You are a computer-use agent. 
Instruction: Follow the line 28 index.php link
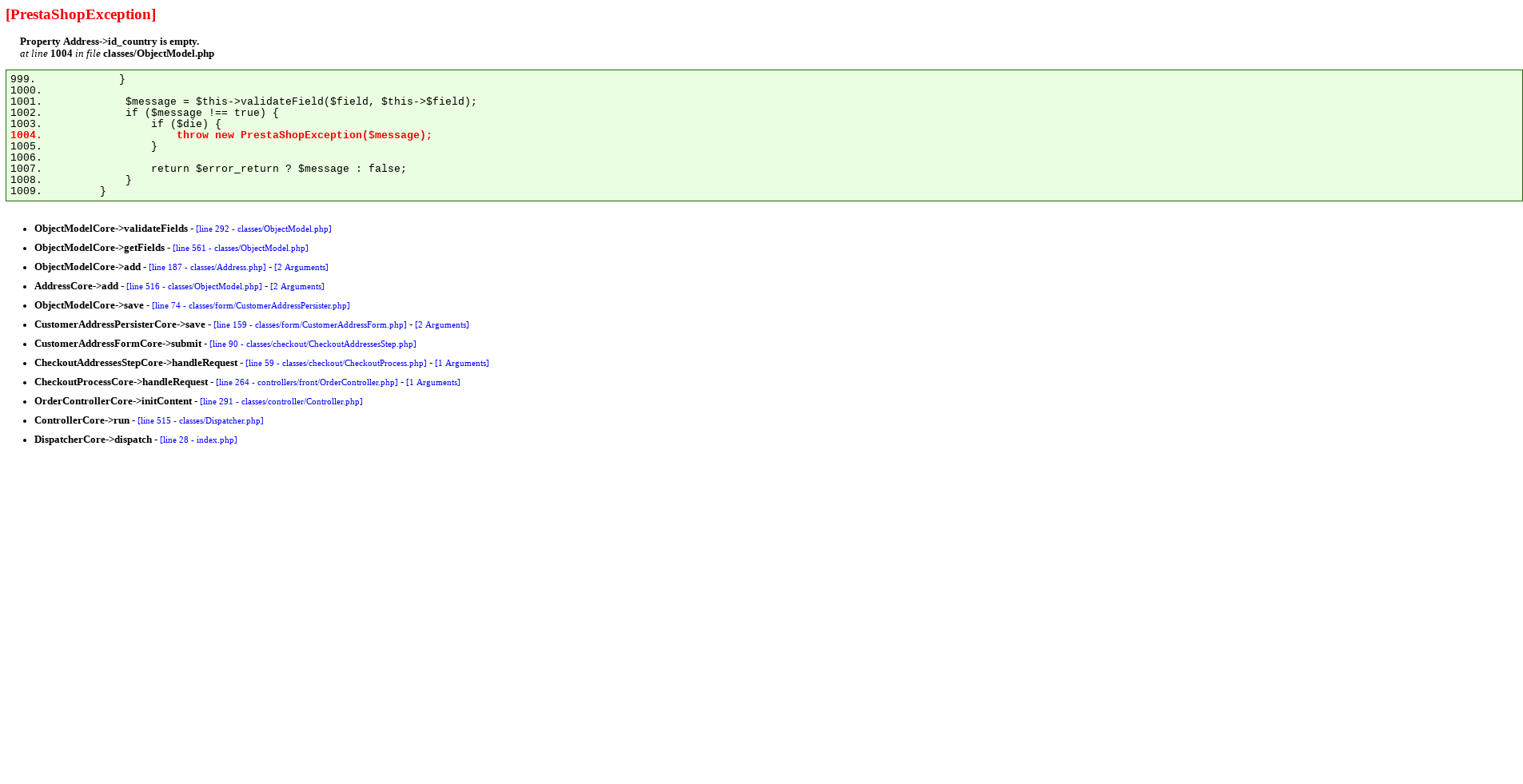(198, 440)
